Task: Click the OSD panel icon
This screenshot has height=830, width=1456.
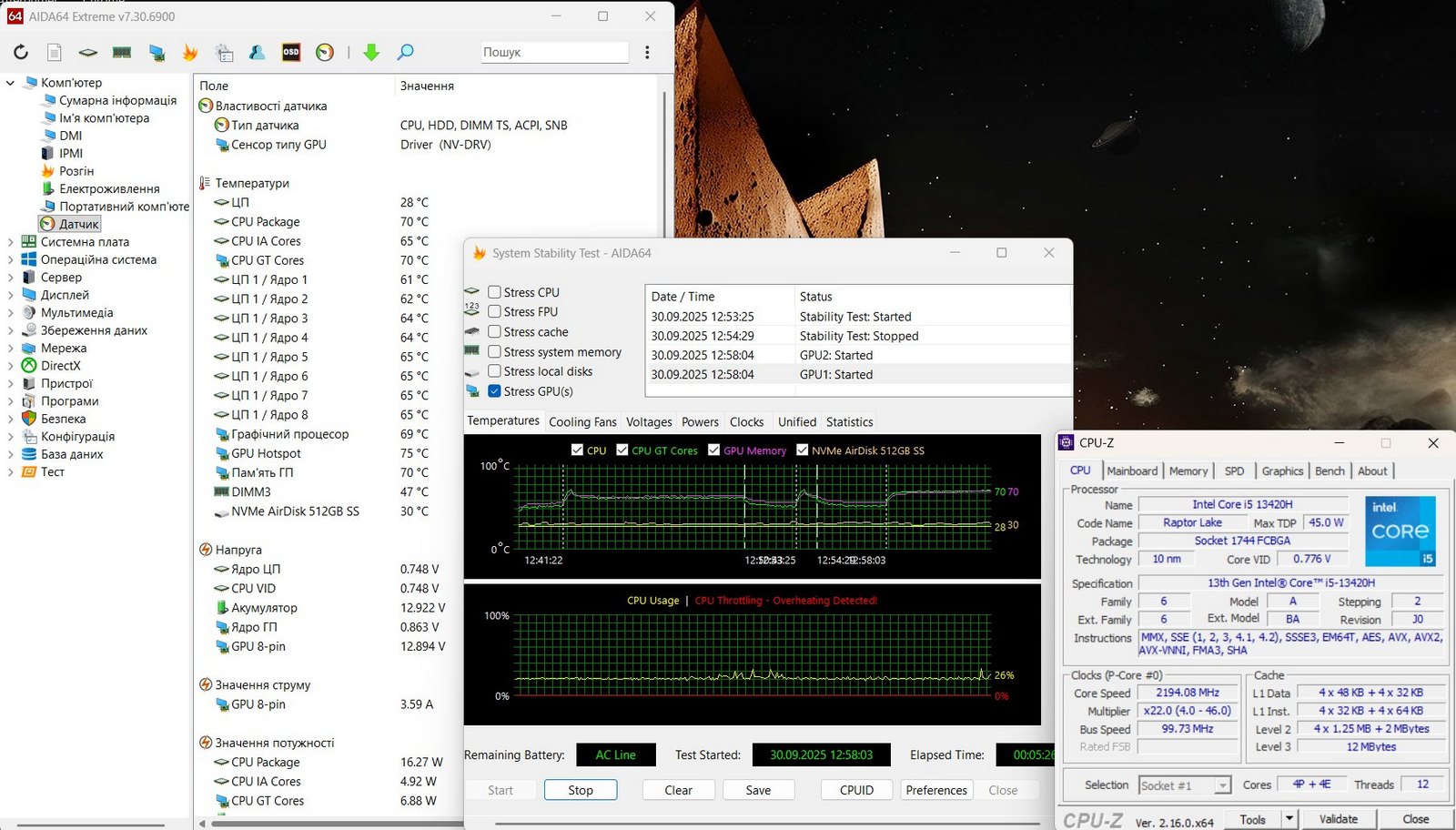Action: pos(291,53)
